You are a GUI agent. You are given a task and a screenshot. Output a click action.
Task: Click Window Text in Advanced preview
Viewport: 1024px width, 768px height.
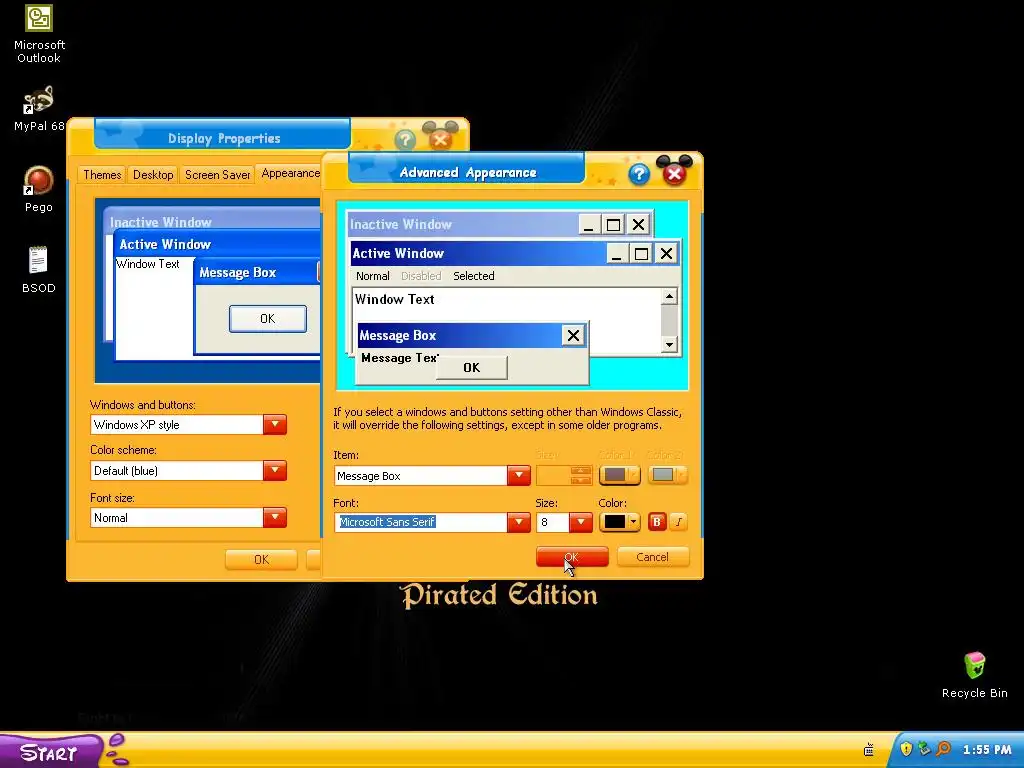[394, 300]
